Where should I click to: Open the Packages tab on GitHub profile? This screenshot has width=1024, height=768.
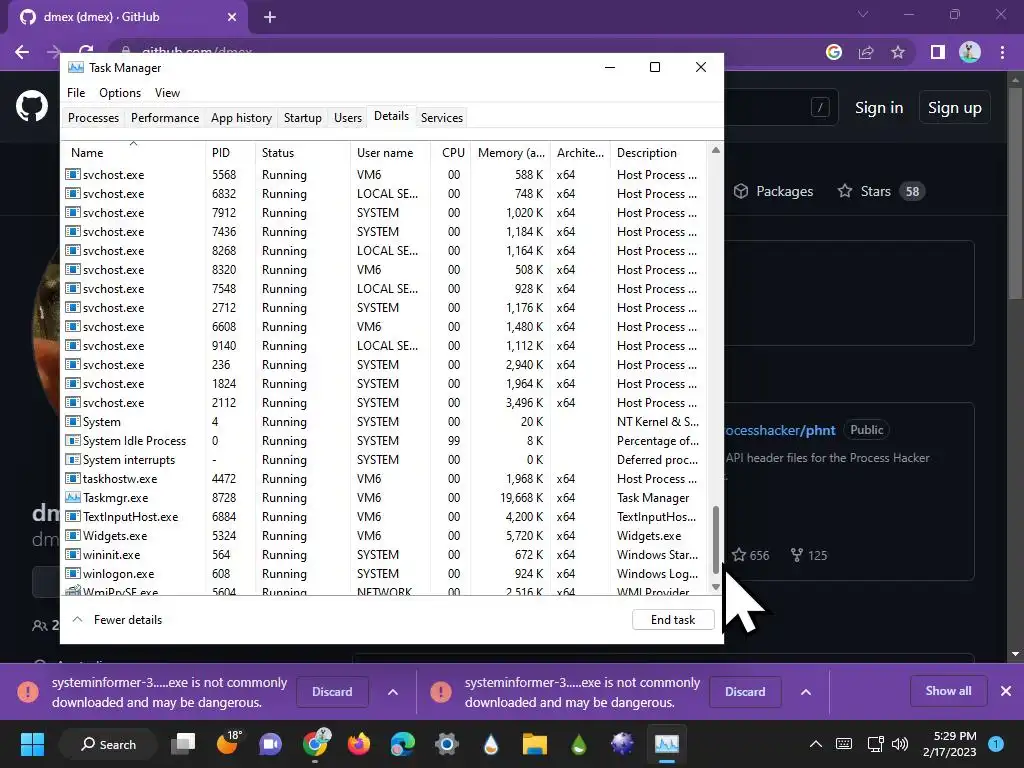773,191
